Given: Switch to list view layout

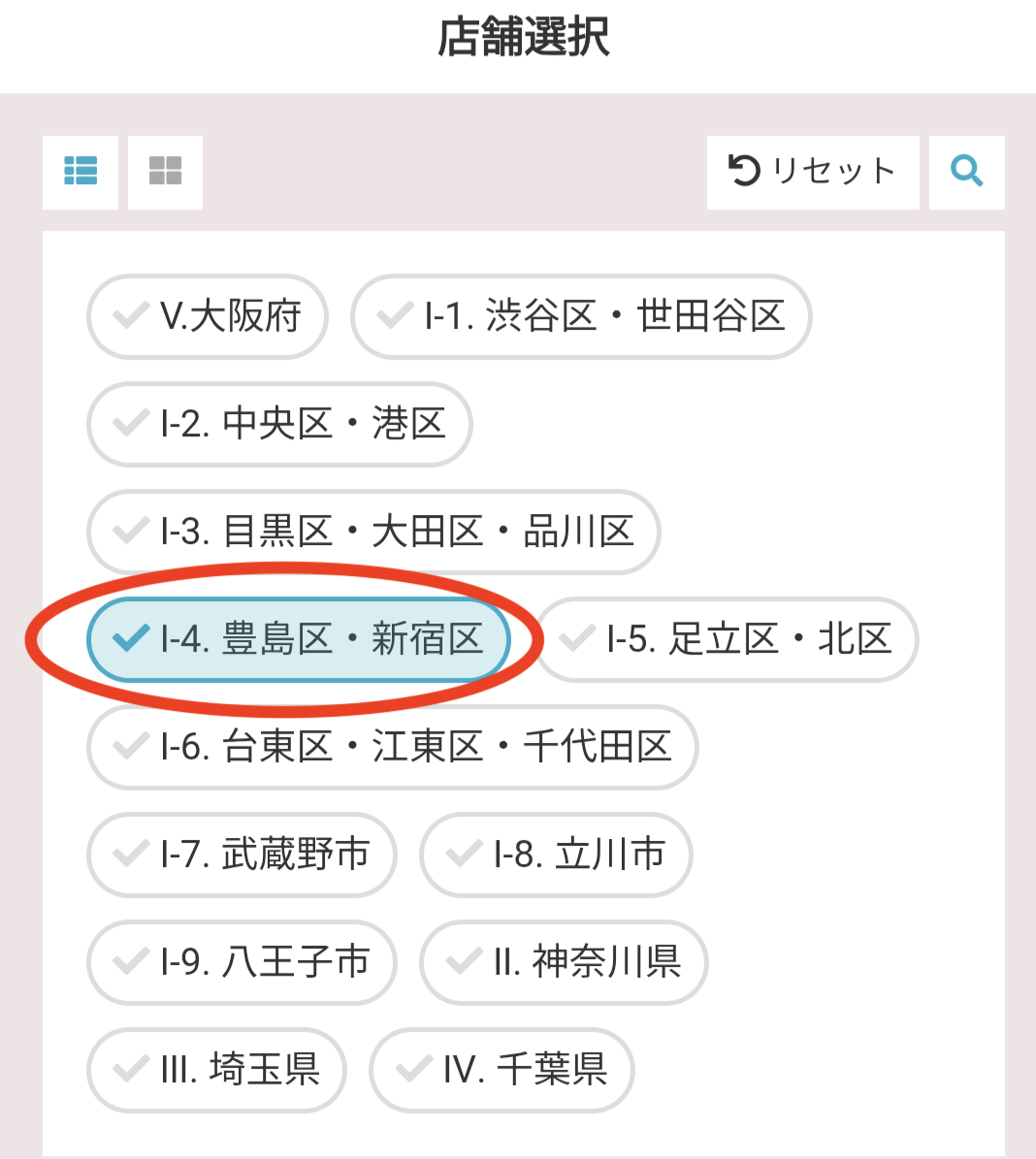Looking at the screenshot, I should (81, 172).
